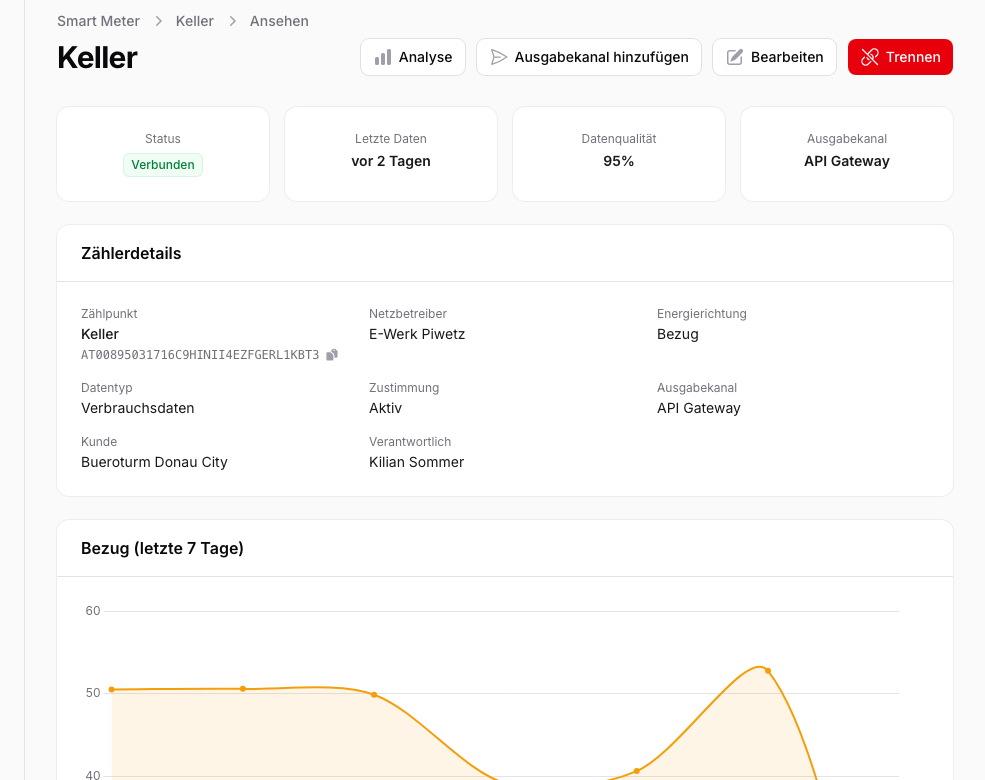Click the green Verbunden status badge
This screenshot has height=780, width=985.
(x=162, y=164)
